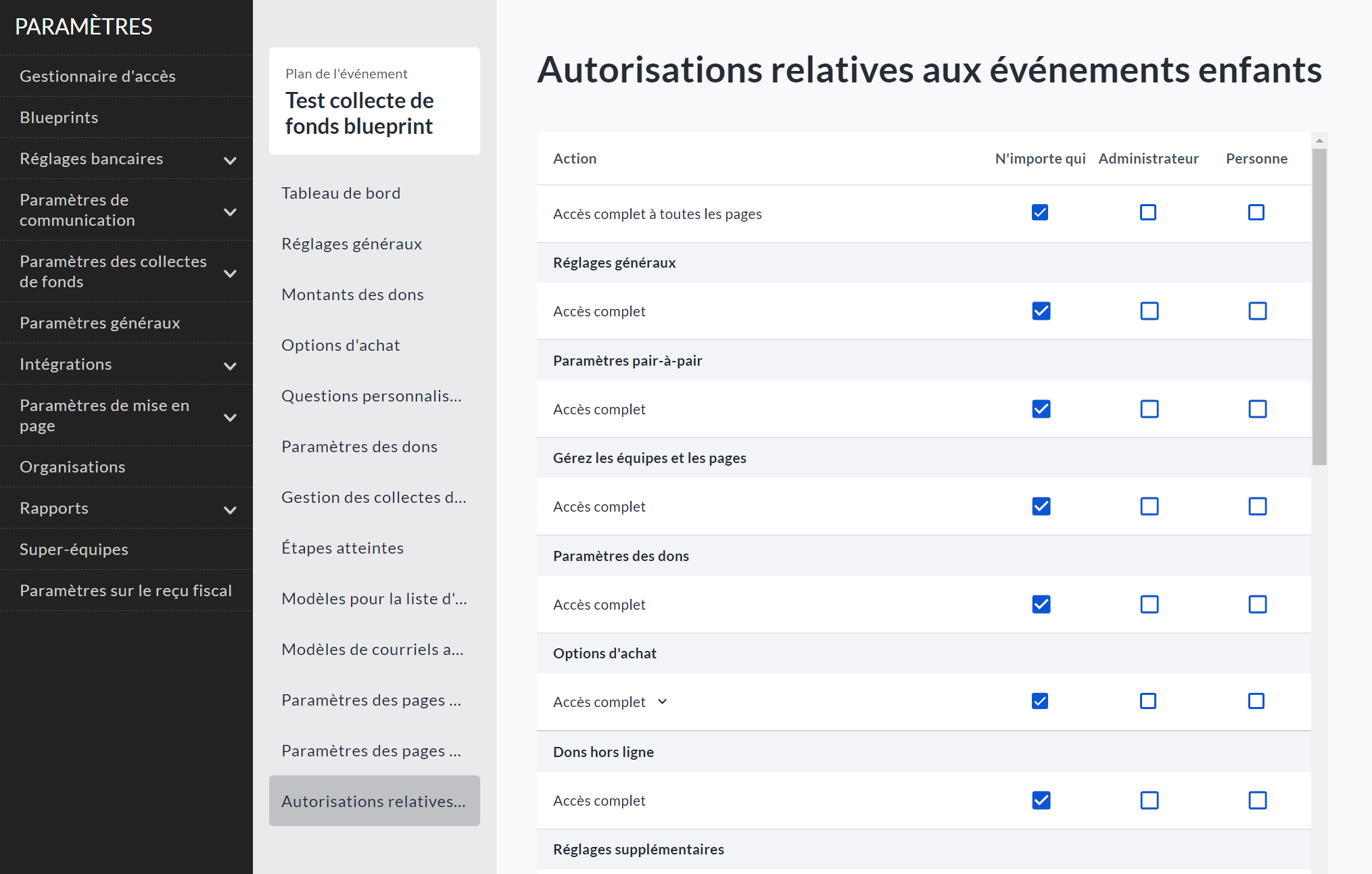The width and height of the screenshot is (1372, 874).
Task: Open Paramètres sur le reçu fiscal
Action: tap(125, 591)
